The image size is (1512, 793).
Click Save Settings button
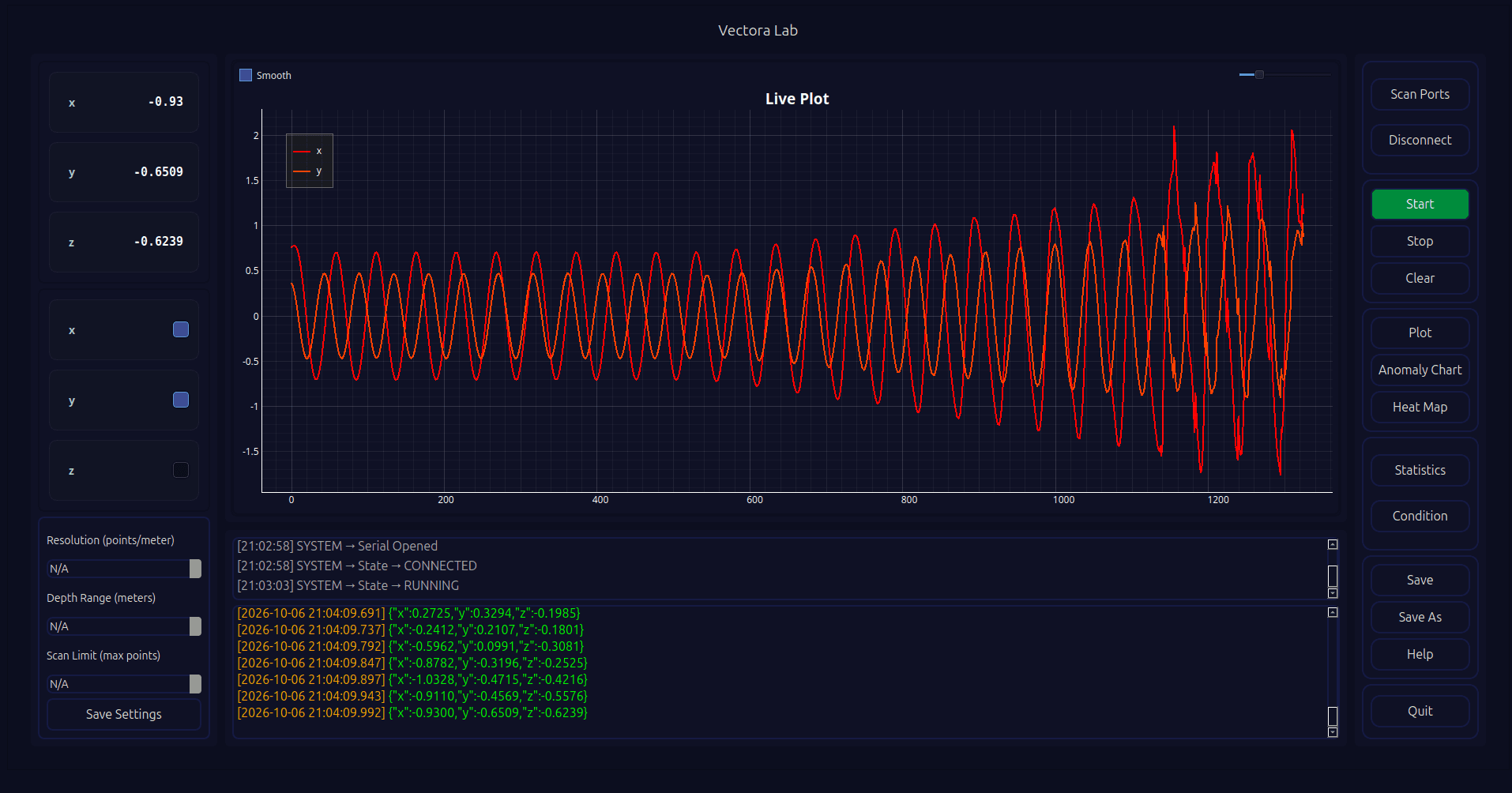(x=124, y=714)
